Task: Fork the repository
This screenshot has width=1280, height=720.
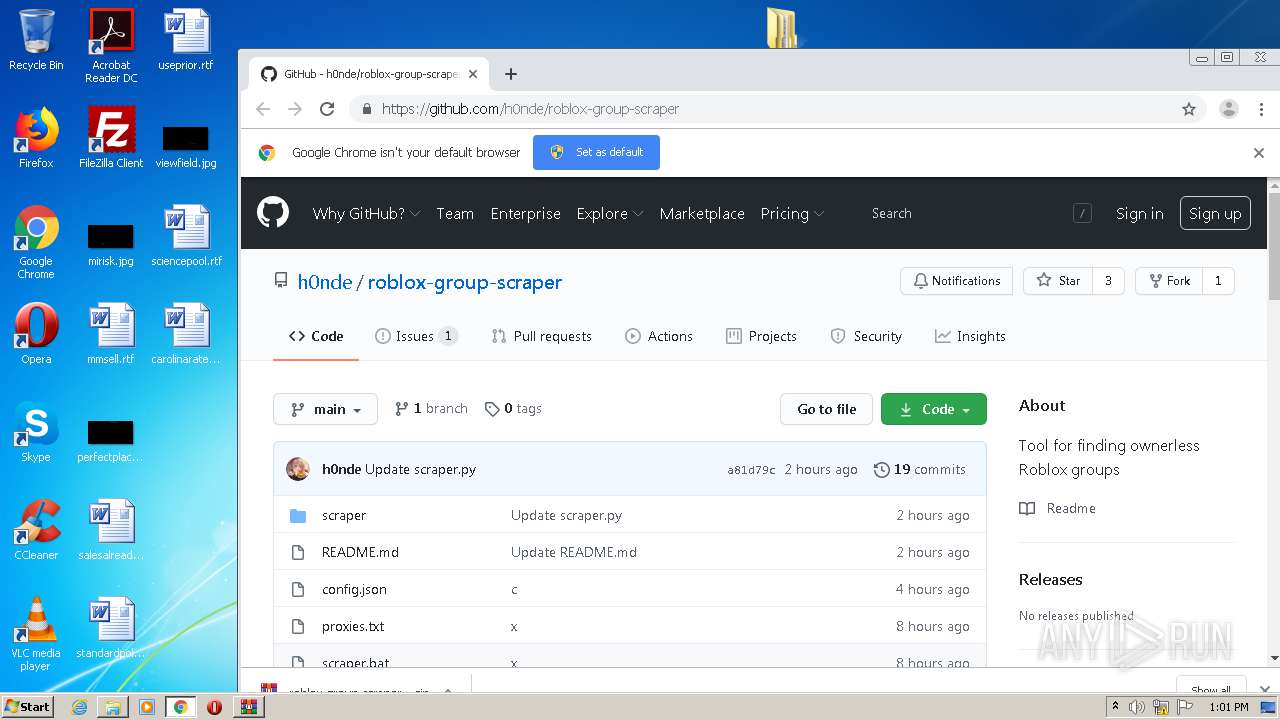Action: pos(1169,281)
